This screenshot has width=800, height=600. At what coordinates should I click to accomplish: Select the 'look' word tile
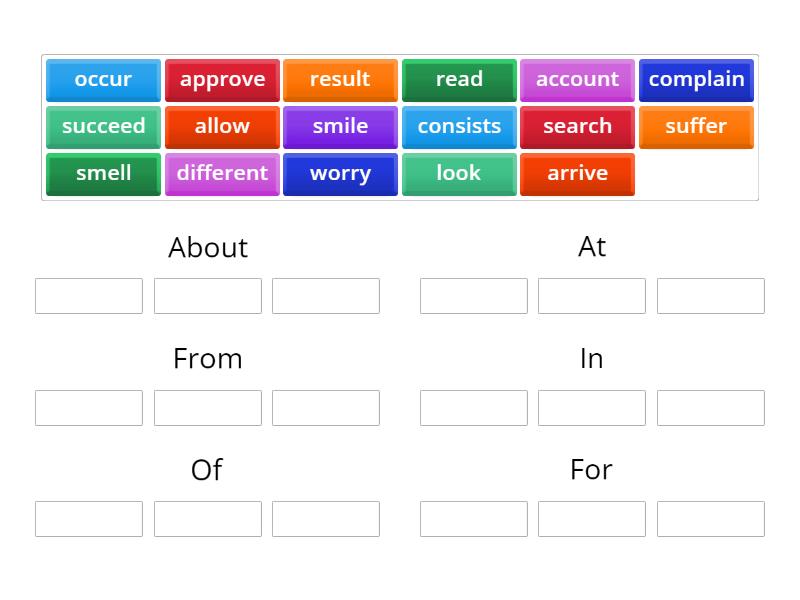(459, 174)
